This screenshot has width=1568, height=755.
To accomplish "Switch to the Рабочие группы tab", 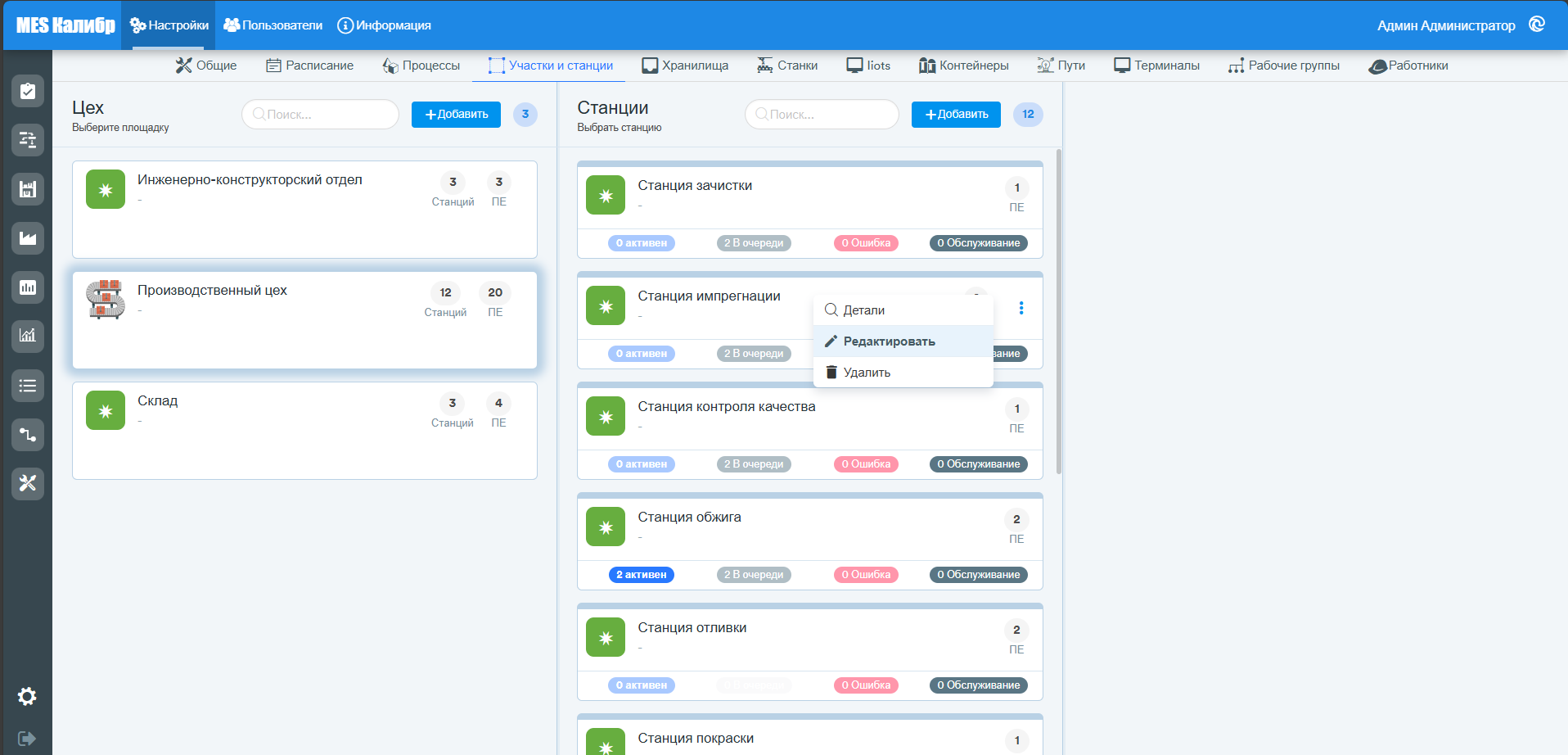I will pos(1284,66).
